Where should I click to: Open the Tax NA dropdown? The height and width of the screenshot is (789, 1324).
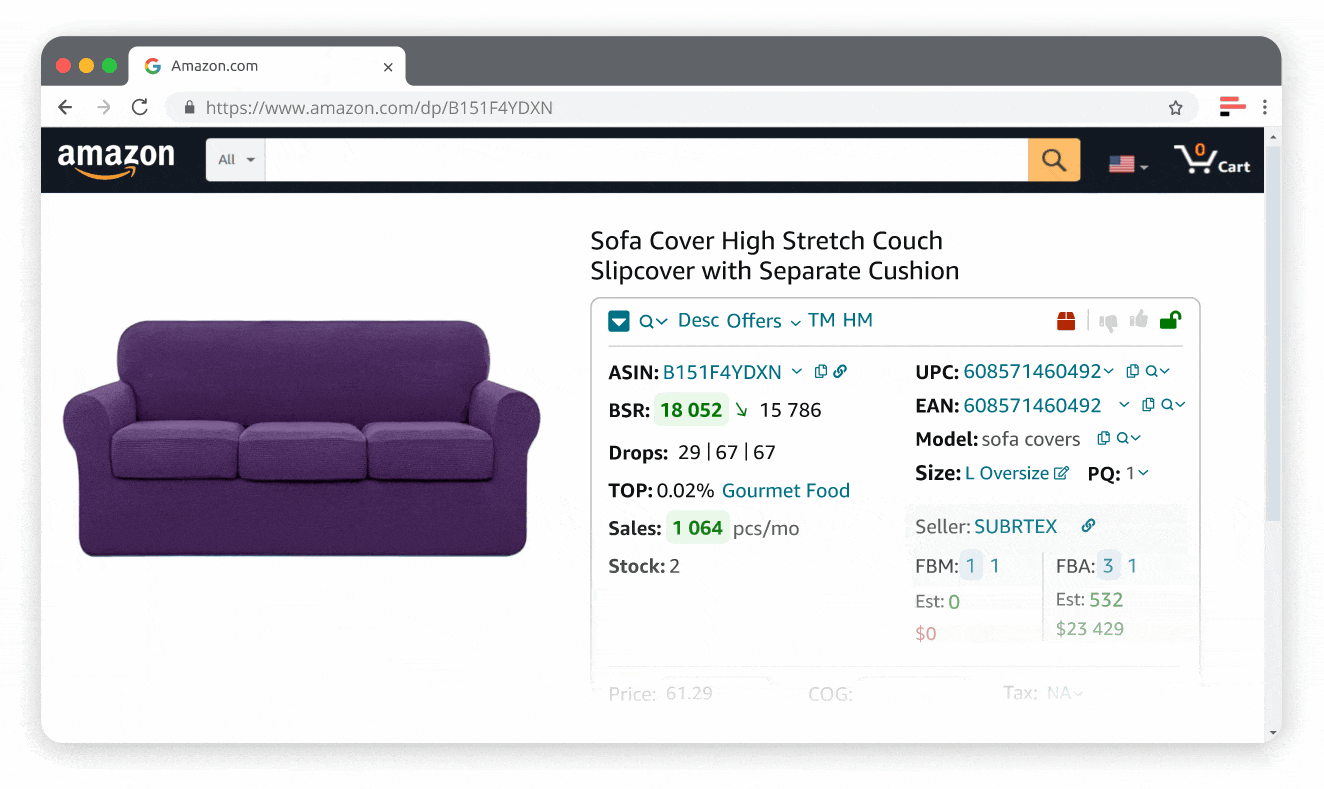(1067, 692)
